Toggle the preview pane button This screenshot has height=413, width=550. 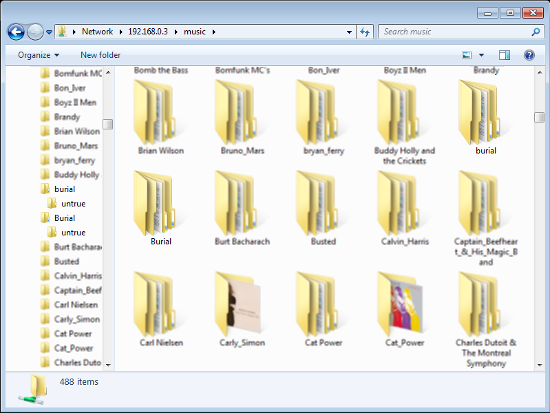click(504, 55)
